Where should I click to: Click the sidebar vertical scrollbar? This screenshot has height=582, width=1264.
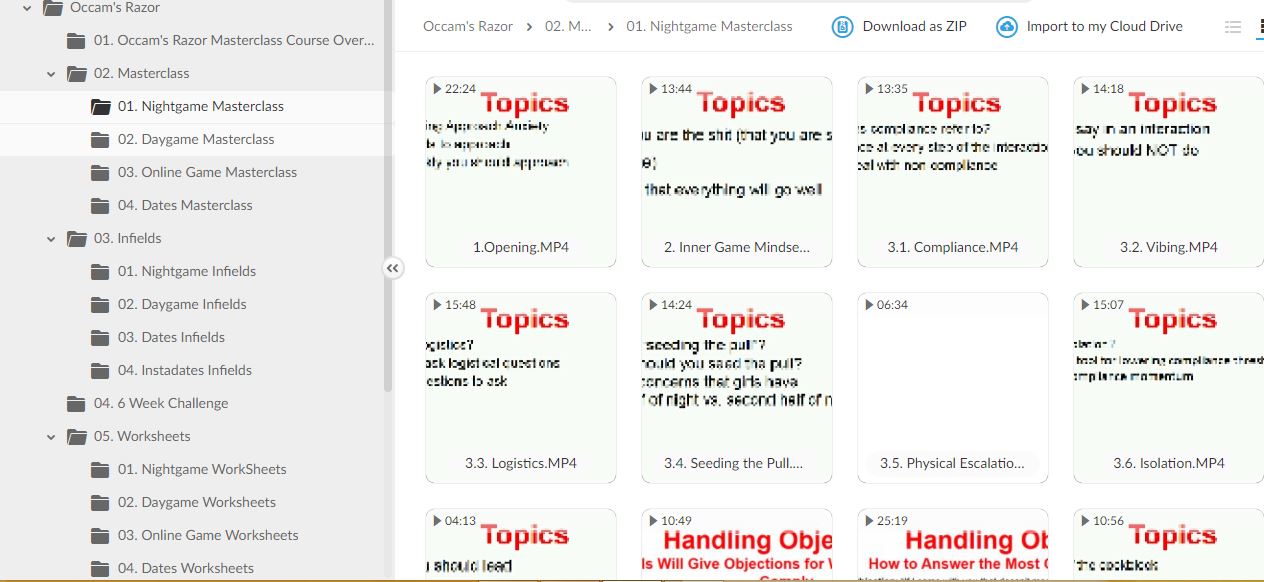388,200
